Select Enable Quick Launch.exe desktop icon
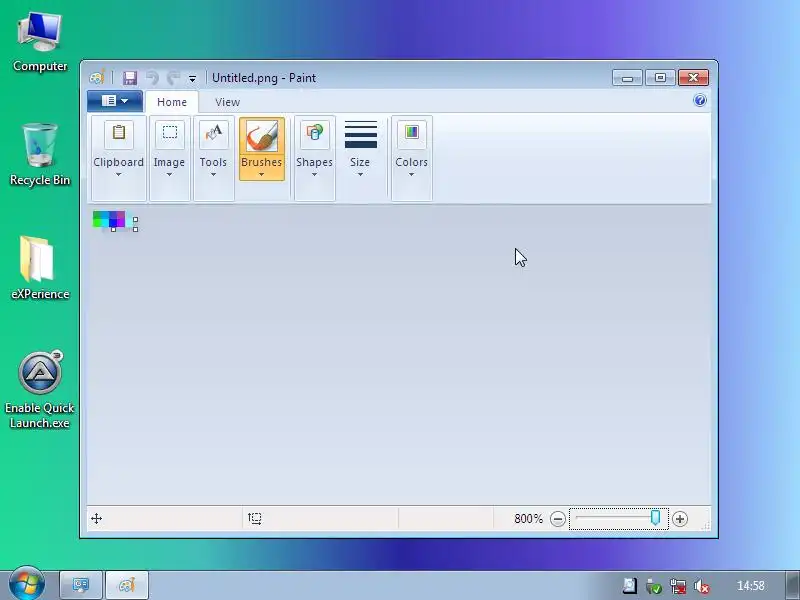The image size is (800, 600). coord(40,390)
